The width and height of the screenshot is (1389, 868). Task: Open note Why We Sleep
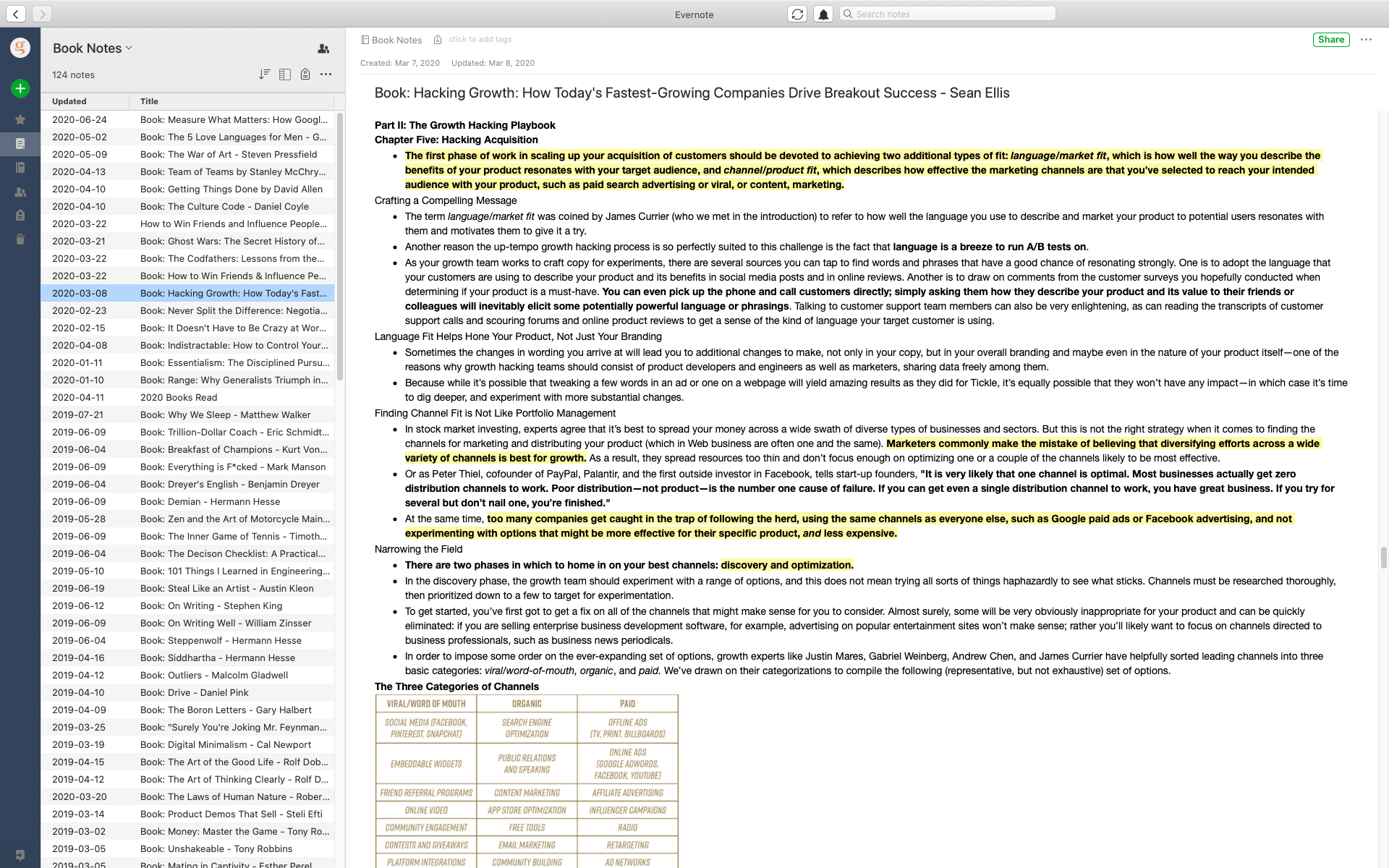pyautogui.click(x=188, y=414)
